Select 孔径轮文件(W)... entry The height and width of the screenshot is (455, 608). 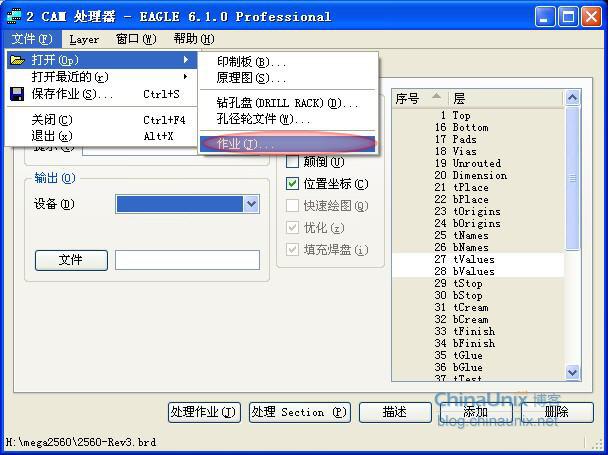[x=288, y=119]
